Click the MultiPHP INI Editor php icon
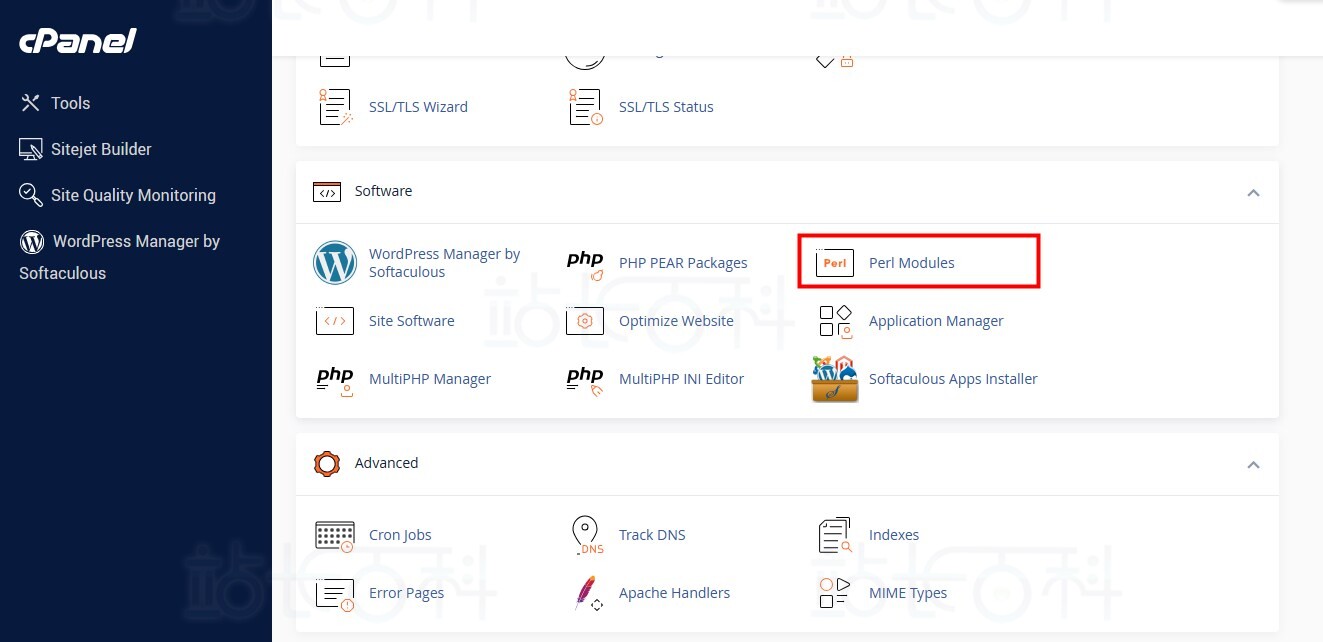Image resolution: width=1323 pixels, height=642 pixels. click(x=585, y=380)
